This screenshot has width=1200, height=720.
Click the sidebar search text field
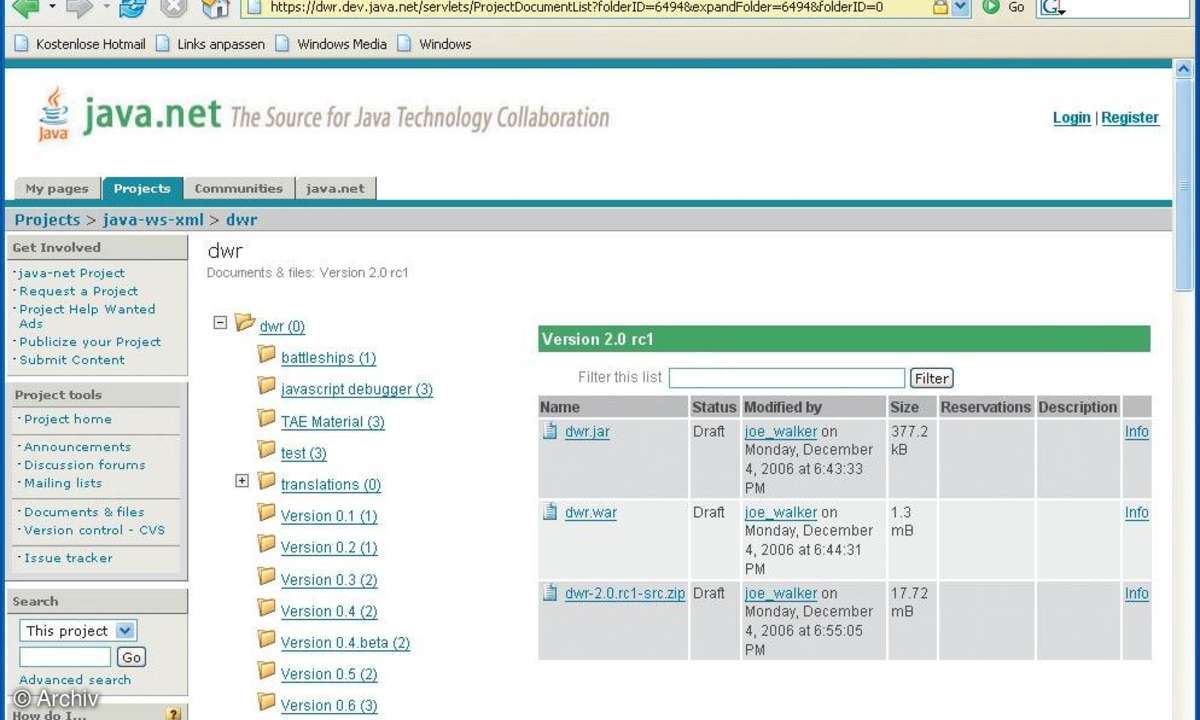tap(65, 657)
